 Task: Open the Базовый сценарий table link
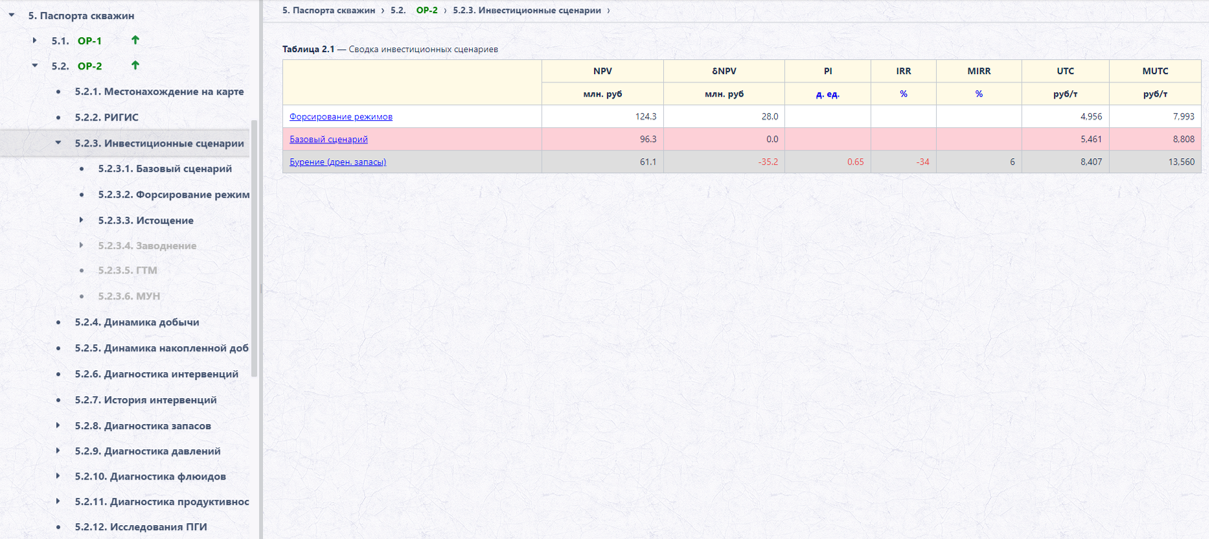pos(329,139)
